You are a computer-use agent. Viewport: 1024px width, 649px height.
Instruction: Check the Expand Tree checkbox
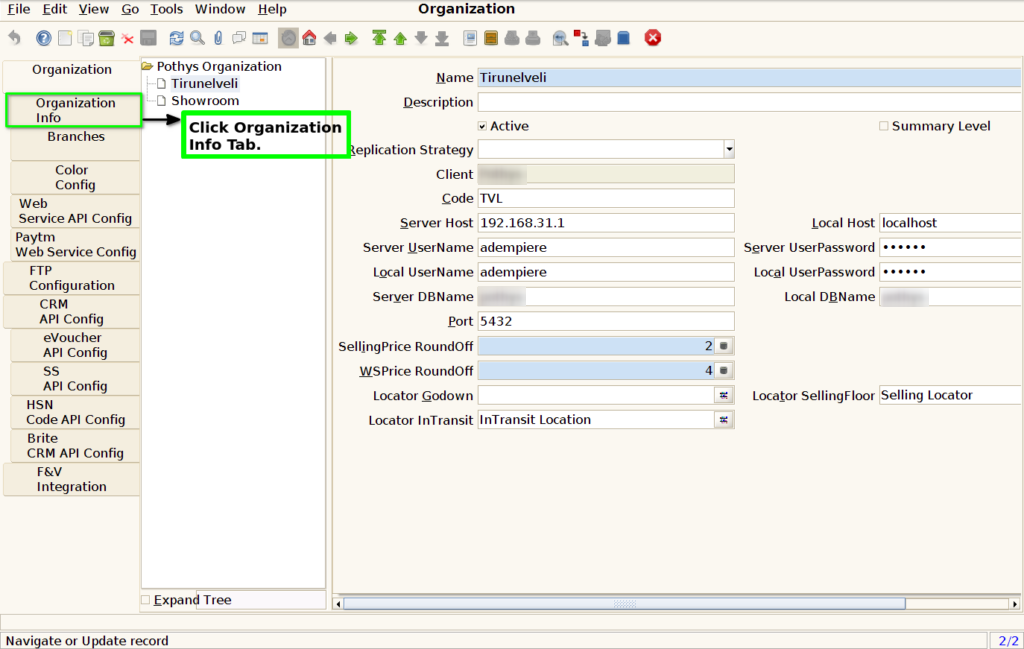(x=146, y=599)
